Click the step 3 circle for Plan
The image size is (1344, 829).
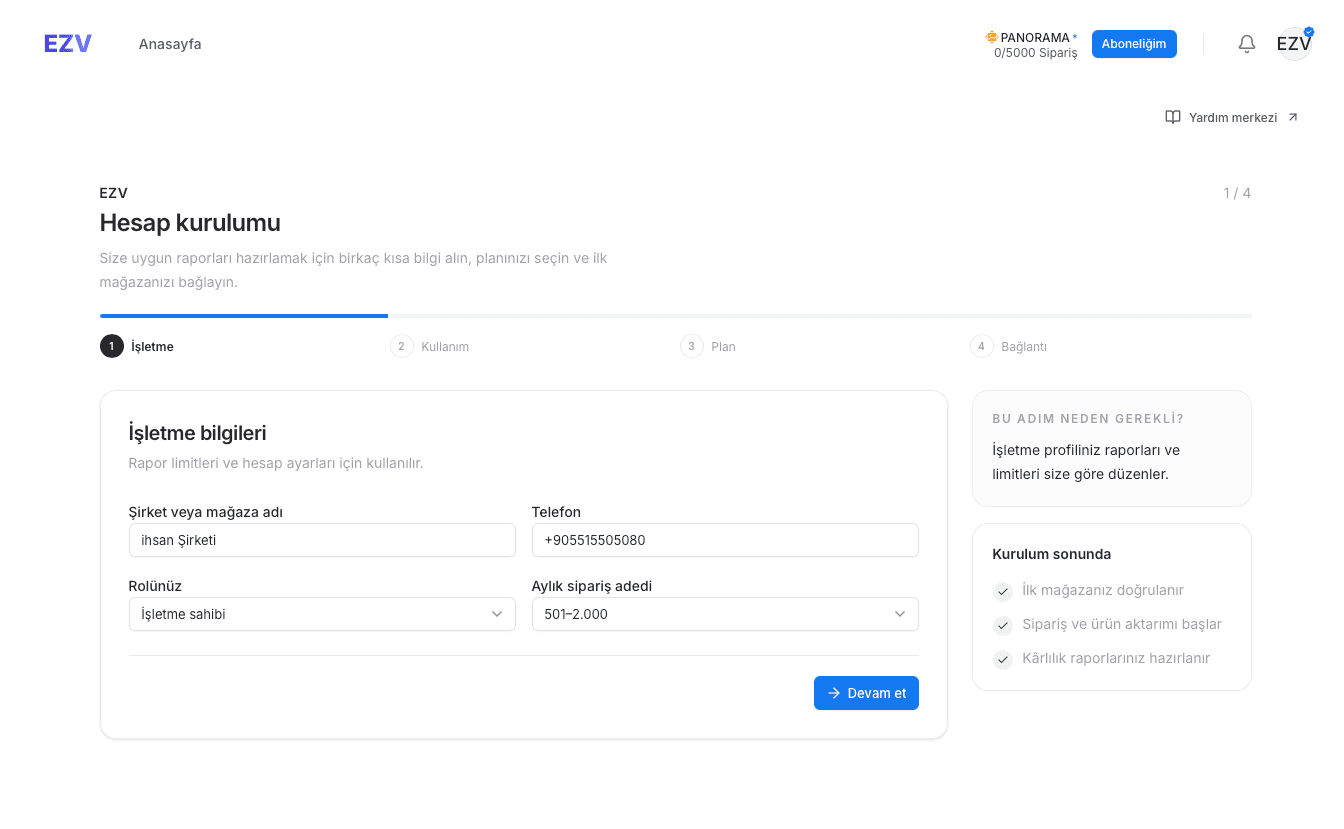pos(692,346)
